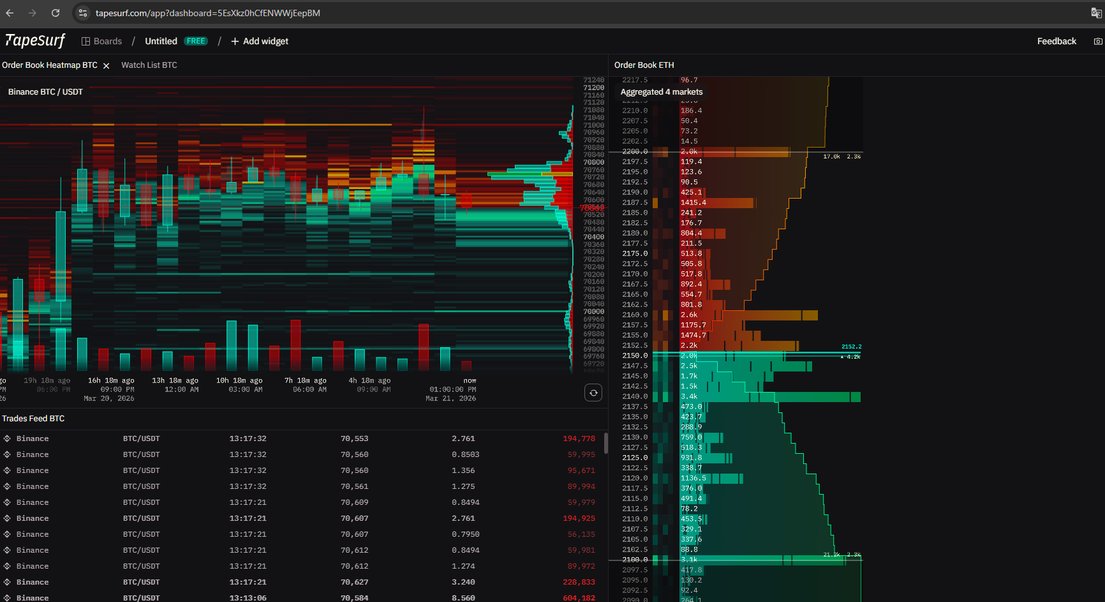This screenshot has width=1105, height=602.
Task: Open the Boards menu
Action: [101, 41]
